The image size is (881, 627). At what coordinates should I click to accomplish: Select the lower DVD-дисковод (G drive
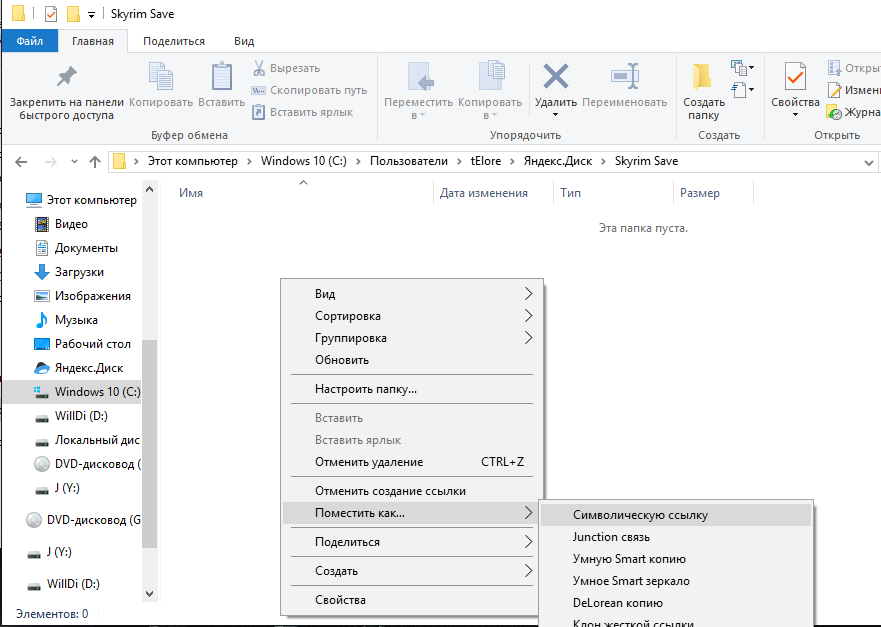[x=83, y=520]
